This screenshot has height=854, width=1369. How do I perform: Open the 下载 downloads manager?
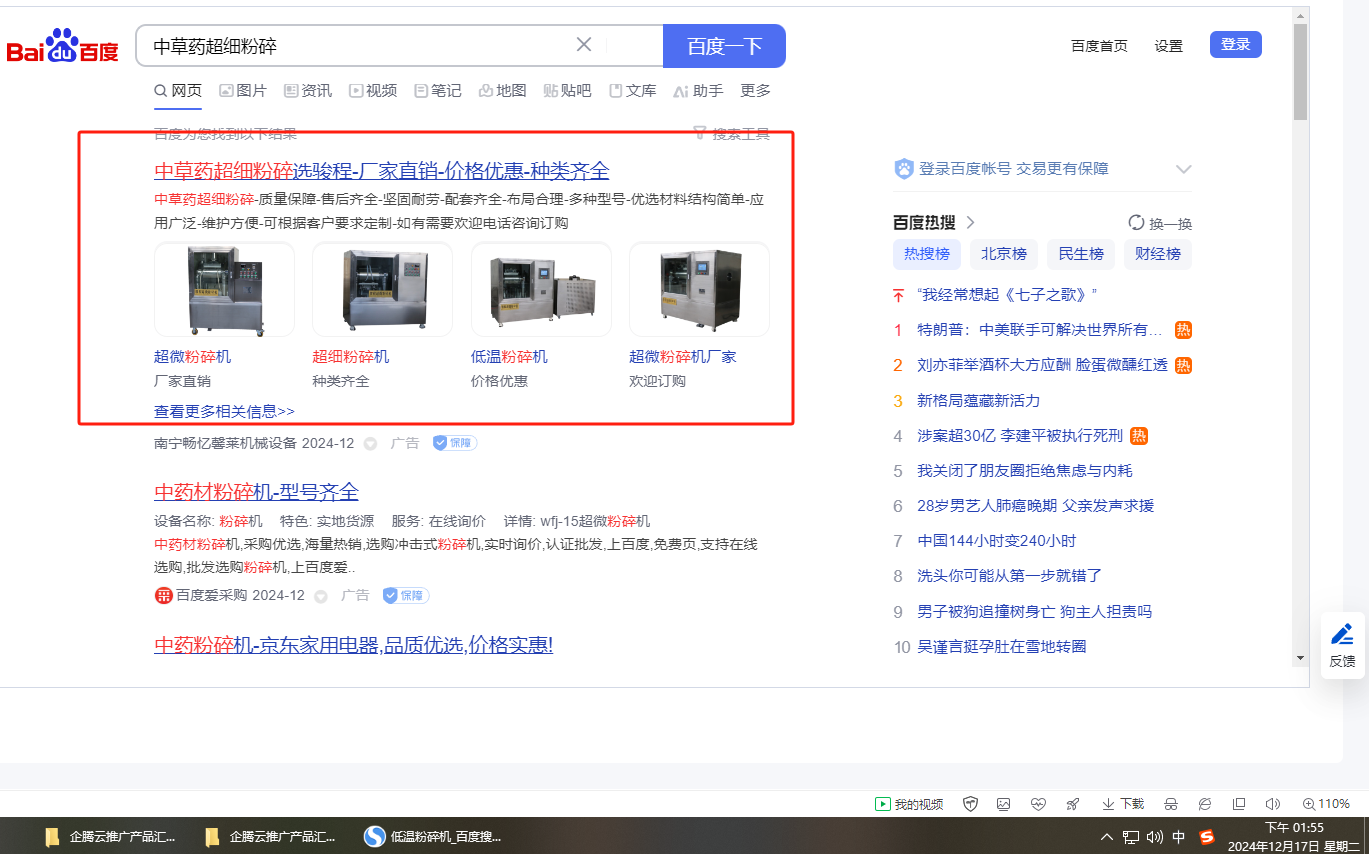[x=1123, y=804]
